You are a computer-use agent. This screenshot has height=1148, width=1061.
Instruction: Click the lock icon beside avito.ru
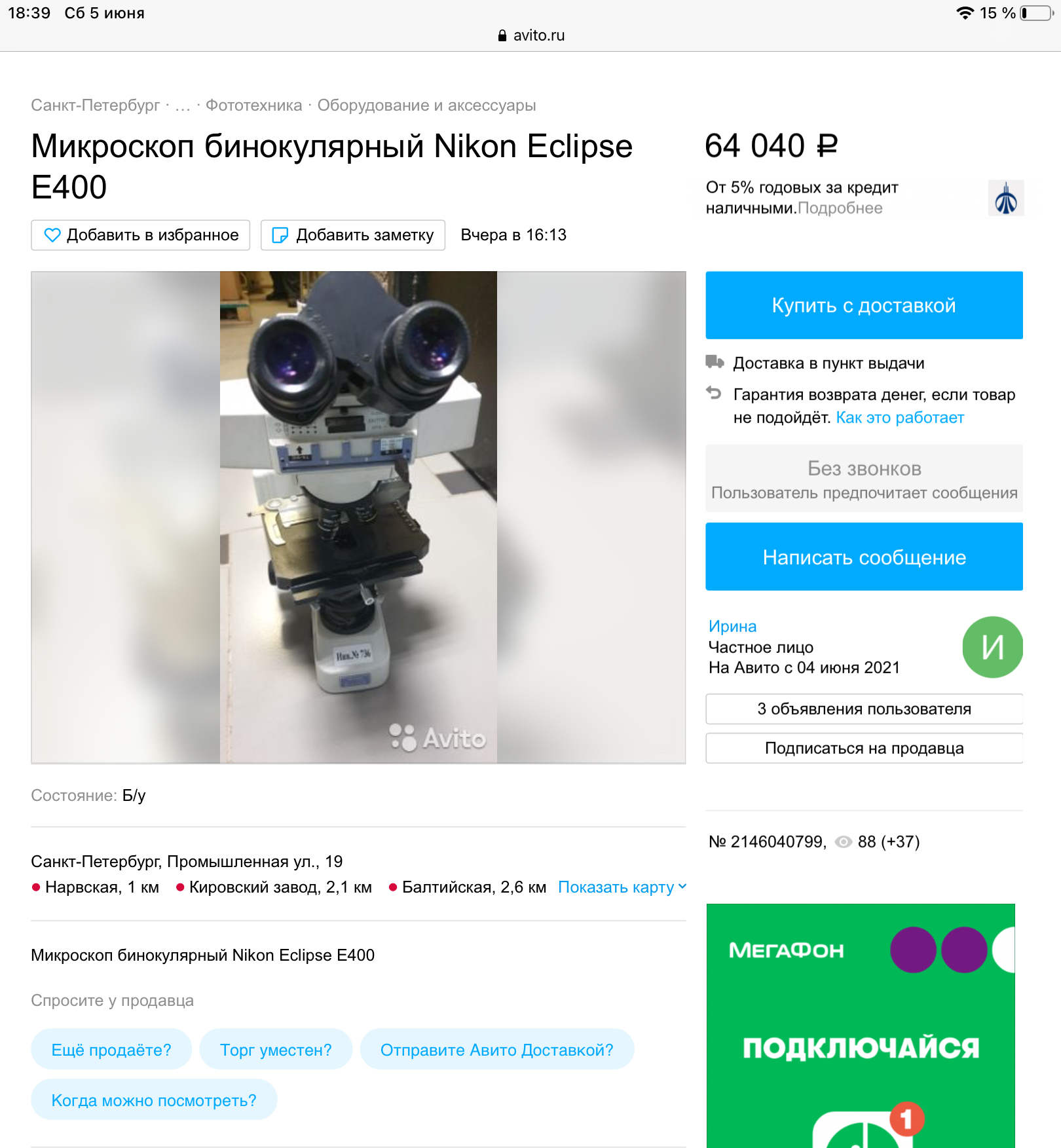[x=502, y=35]
